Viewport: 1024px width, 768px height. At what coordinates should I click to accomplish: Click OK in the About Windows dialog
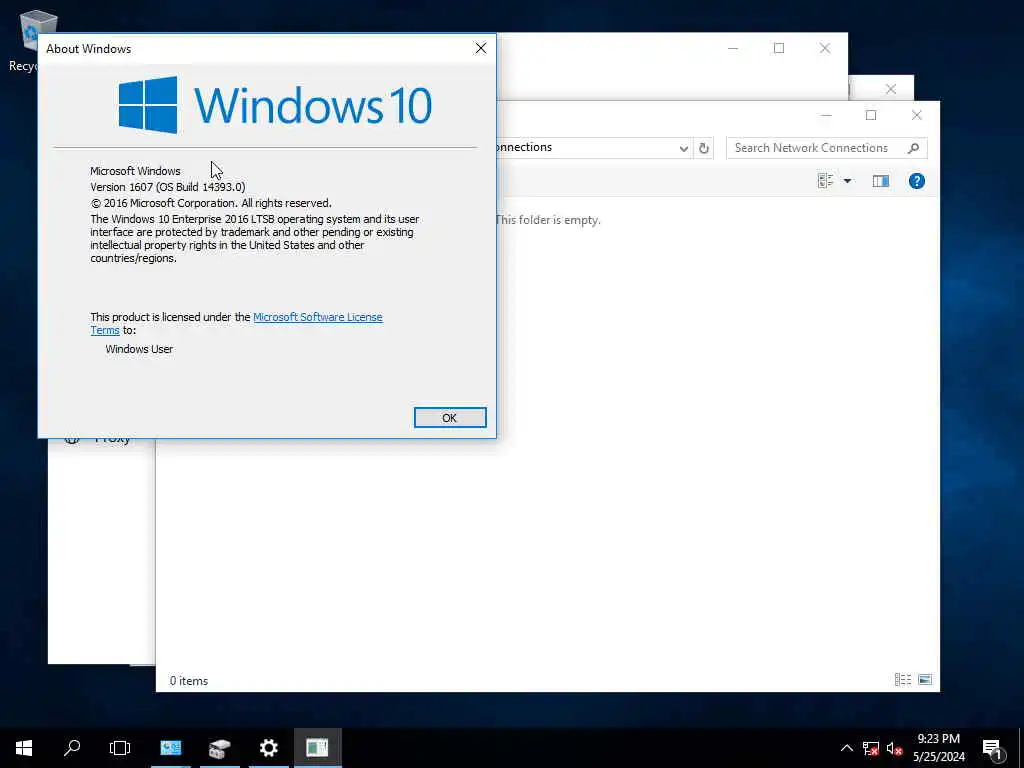pyautogui.click(x=450, y=418)
